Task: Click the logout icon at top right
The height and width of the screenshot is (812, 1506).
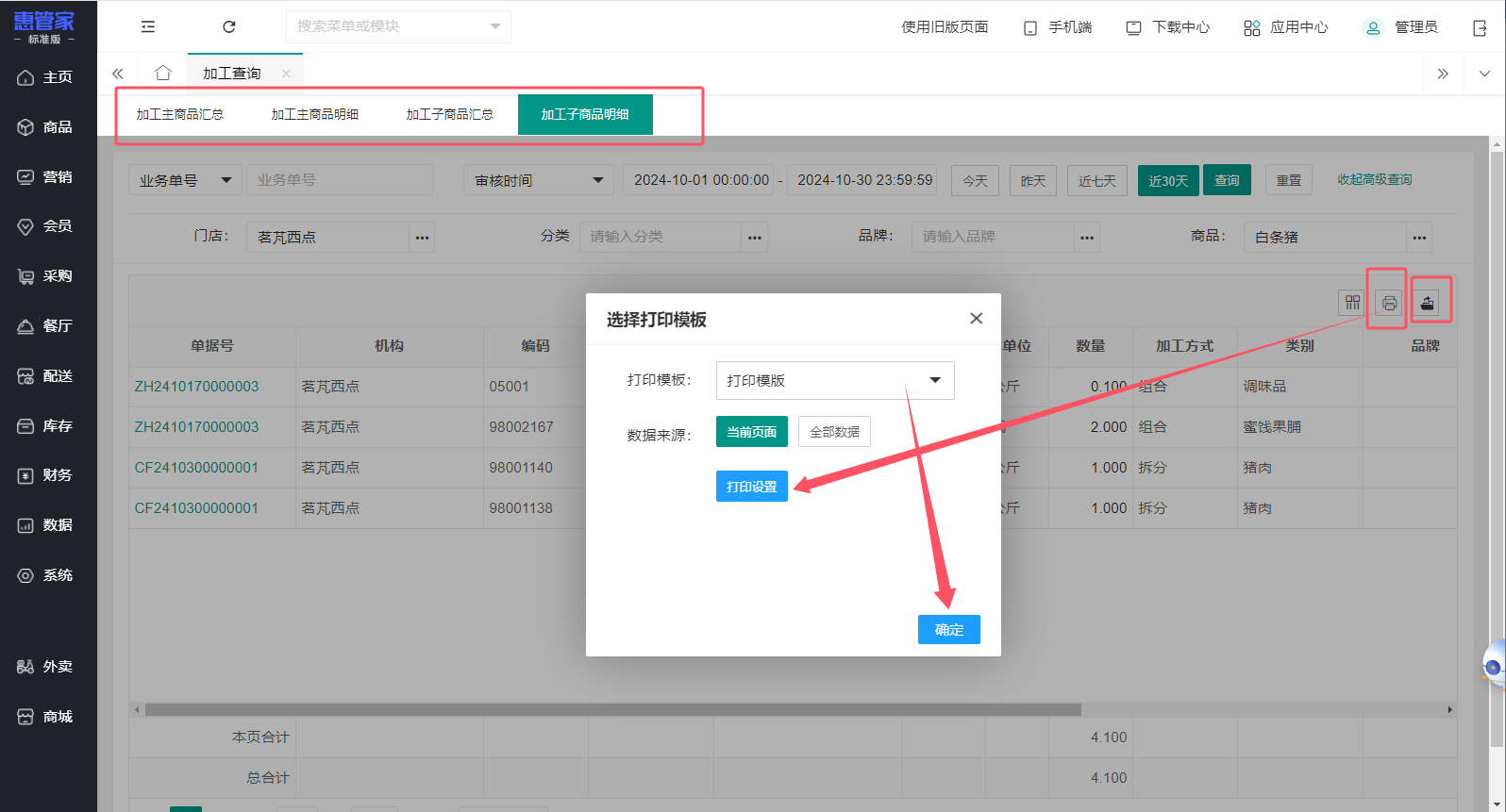Action: 1480,27
